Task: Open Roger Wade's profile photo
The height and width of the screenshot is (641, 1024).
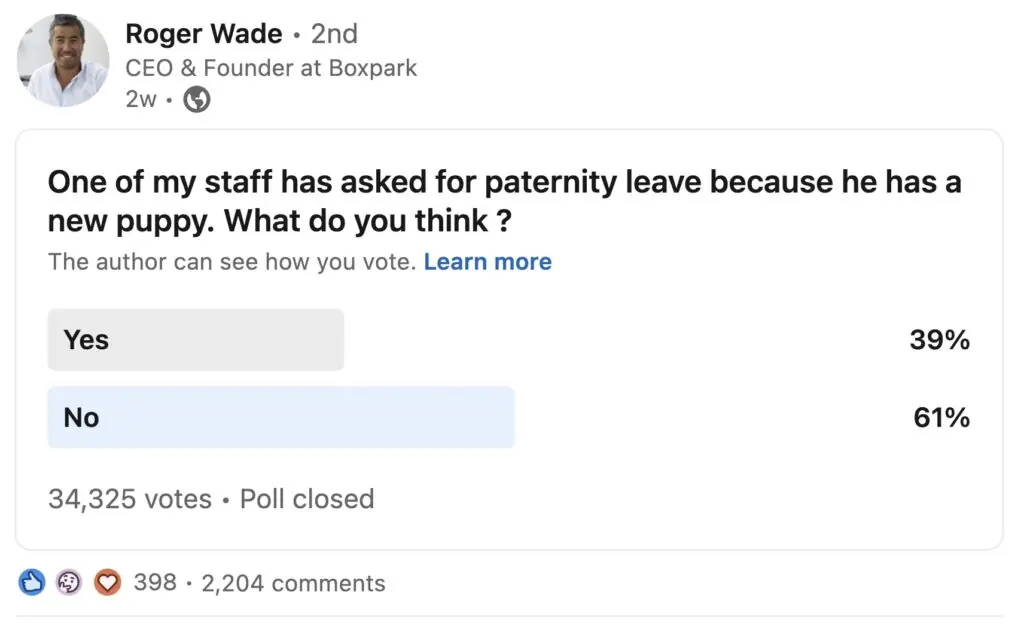Action: 62,60
